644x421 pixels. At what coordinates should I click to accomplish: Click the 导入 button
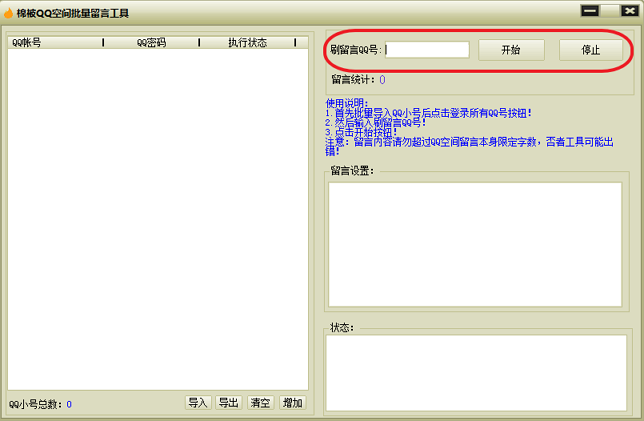[x=198, y=403]
